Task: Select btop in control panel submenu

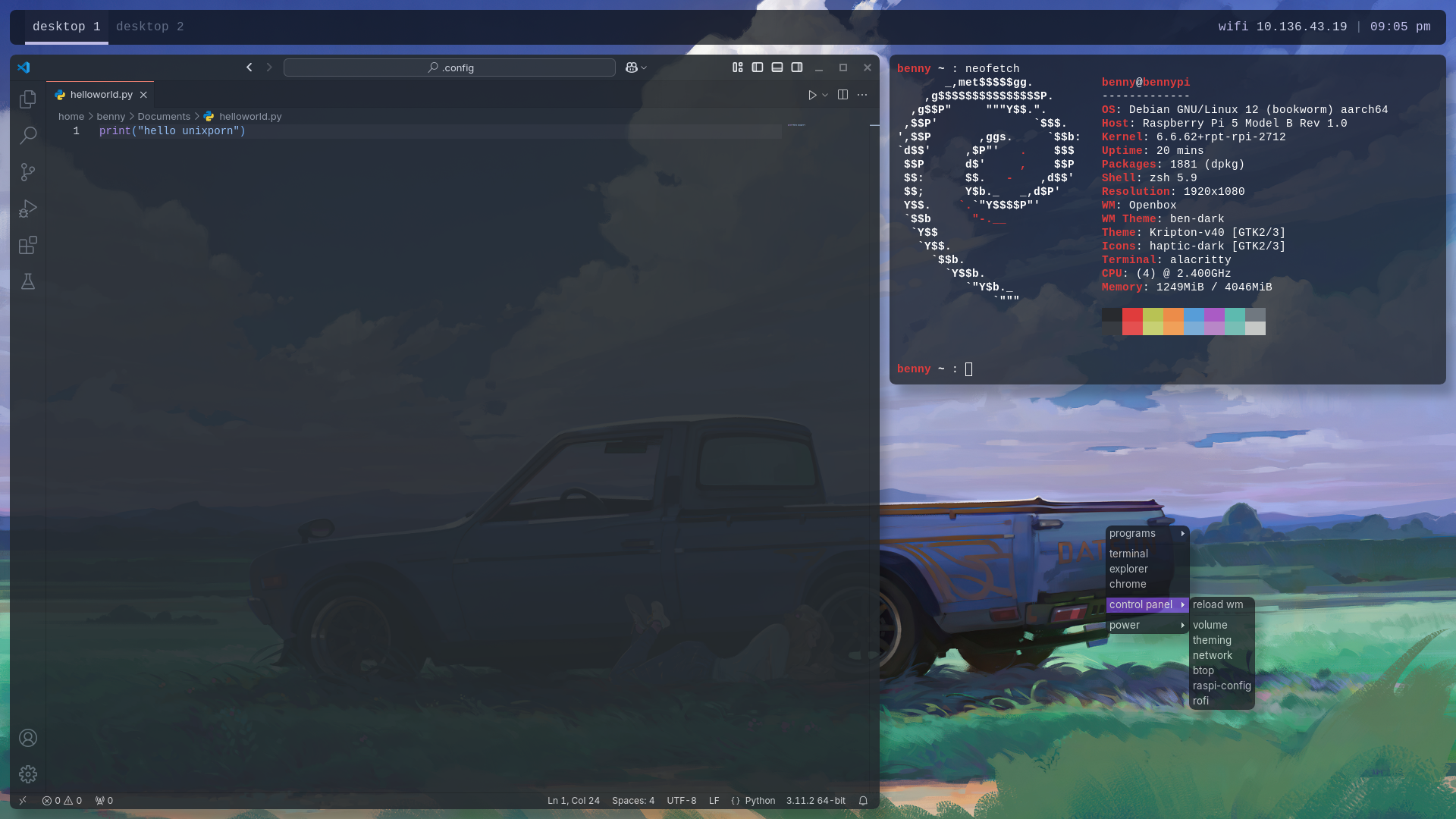Action: pyautogui.click(x=1222, y=670)
